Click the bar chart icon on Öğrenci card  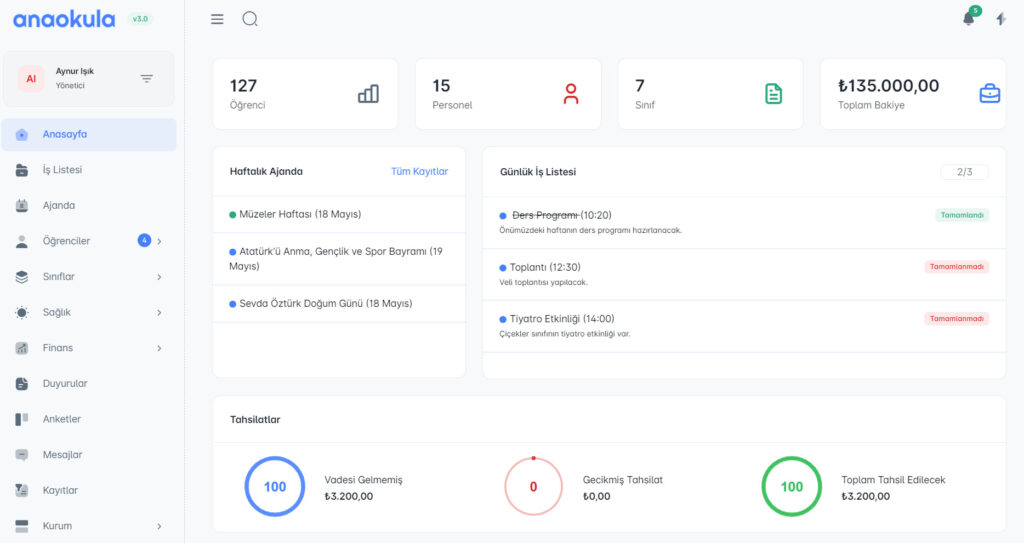368,94
